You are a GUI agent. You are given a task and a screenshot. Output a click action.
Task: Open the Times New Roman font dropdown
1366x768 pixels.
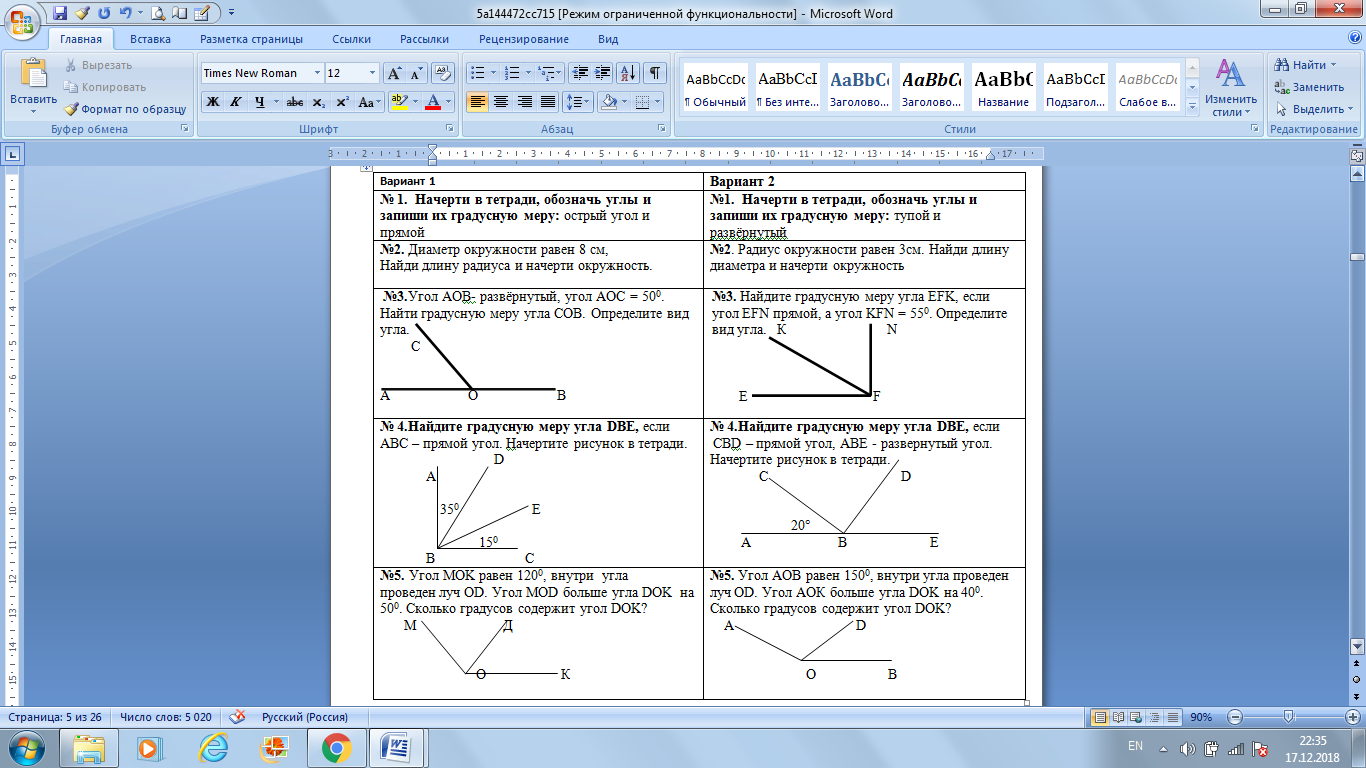tap(262, 73)
